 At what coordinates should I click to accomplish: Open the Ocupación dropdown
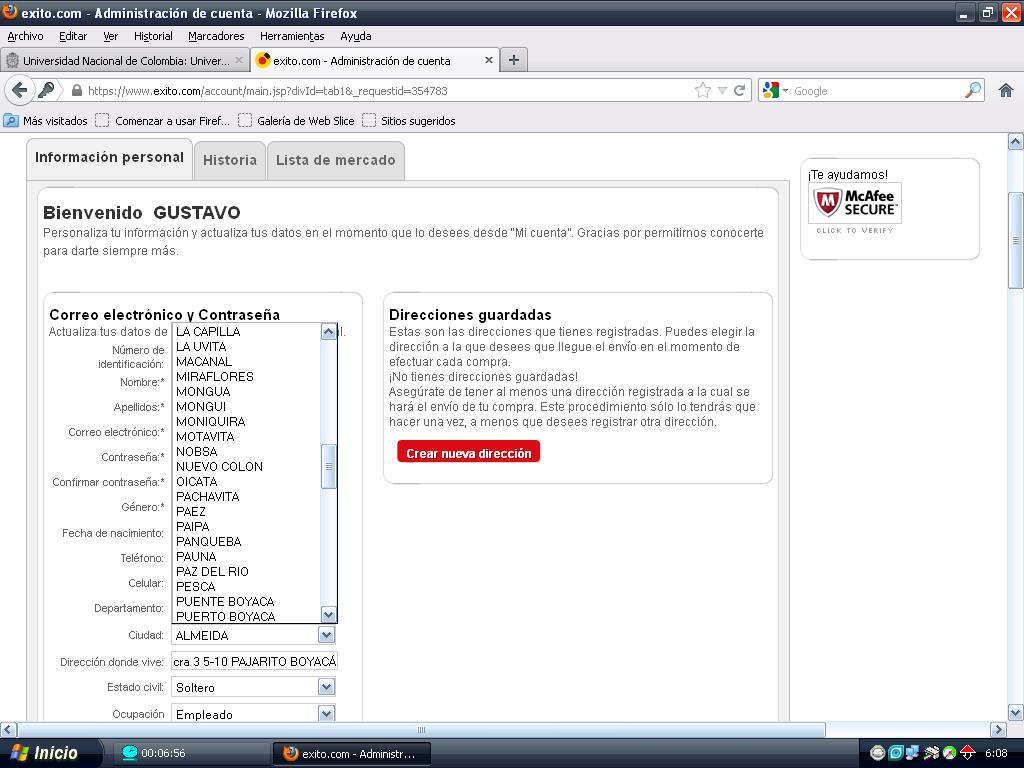point(326,714)
